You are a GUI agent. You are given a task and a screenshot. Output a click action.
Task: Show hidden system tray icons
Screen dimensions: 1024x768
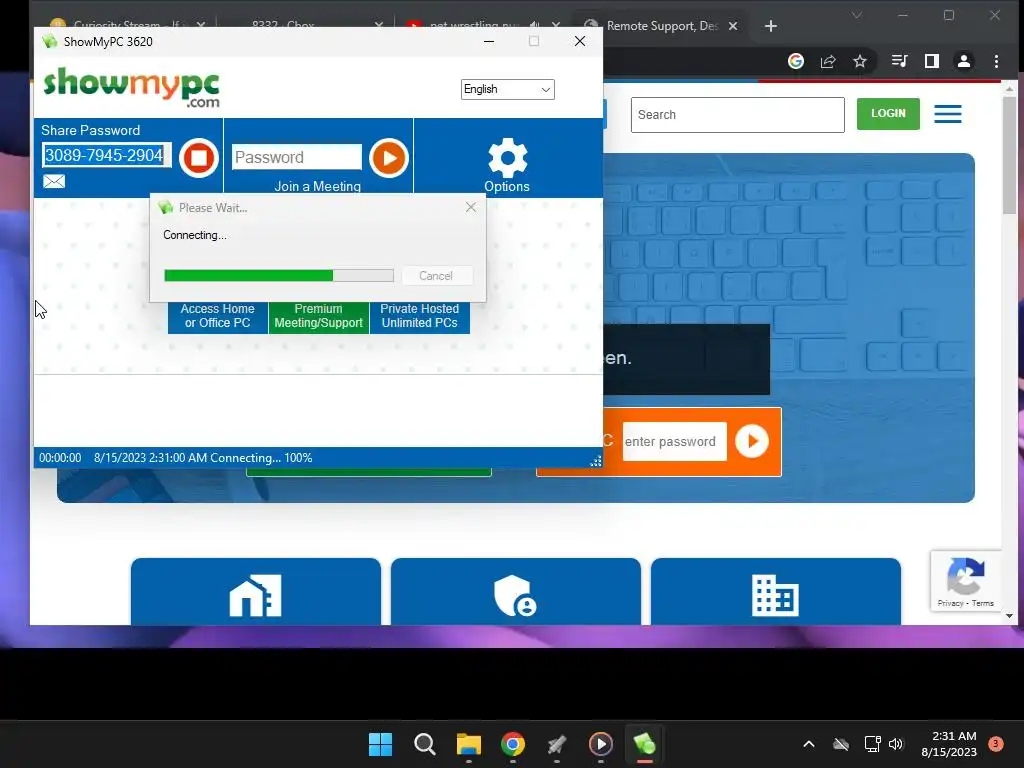pyautogui.click(x=808, y=744)
